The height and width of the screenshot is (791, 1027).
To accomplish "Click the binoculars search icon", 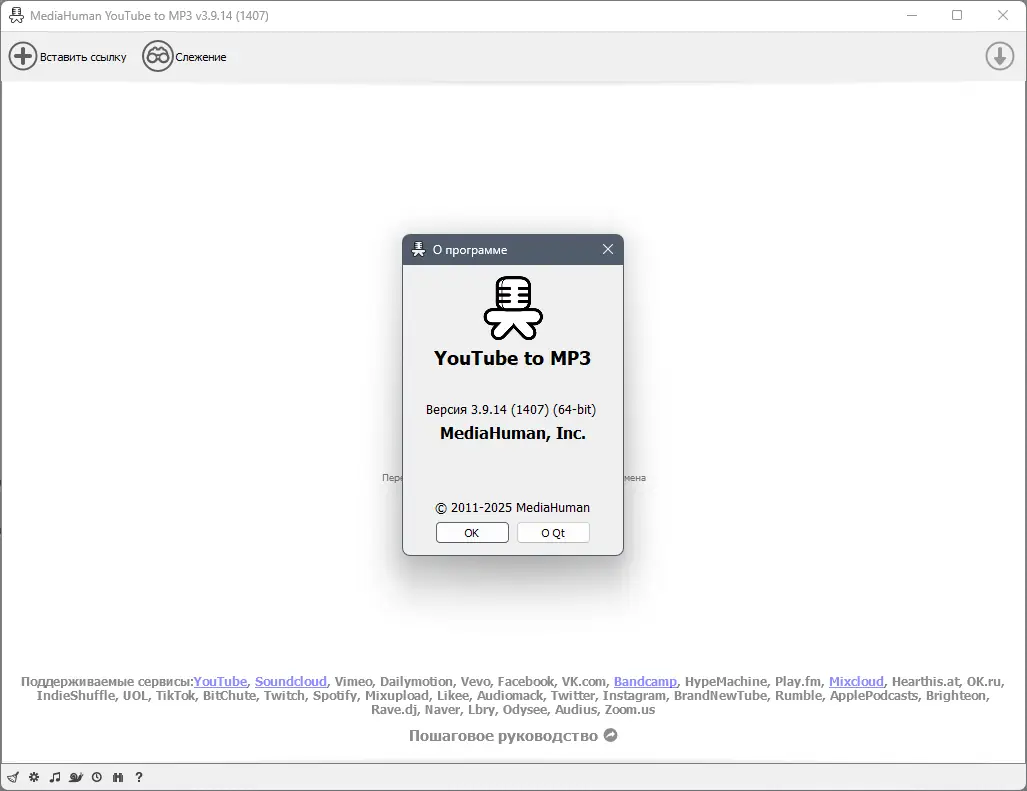I will pos(118,777).
